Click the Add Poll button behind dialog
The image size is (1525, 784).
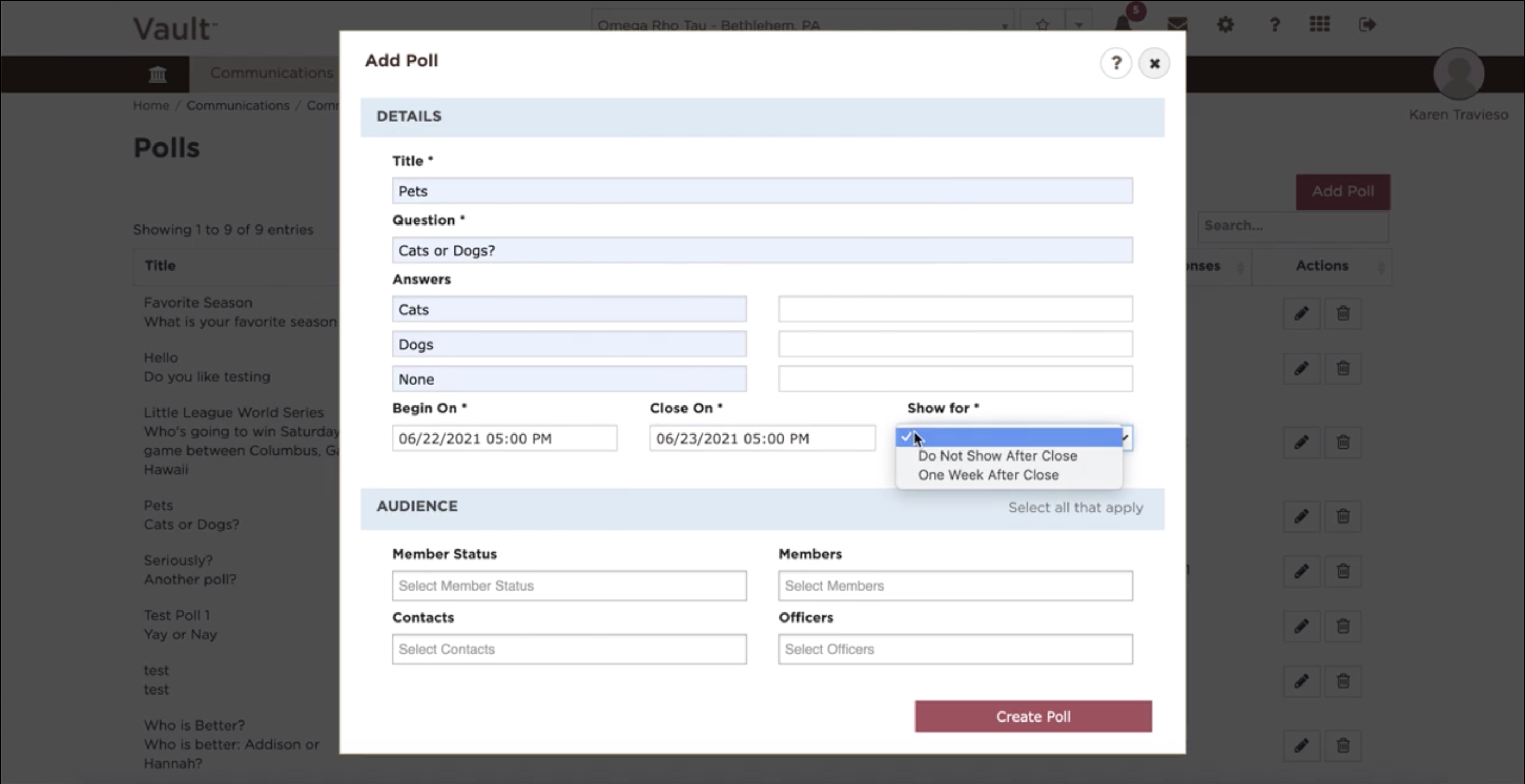[x=1343, y=191]
